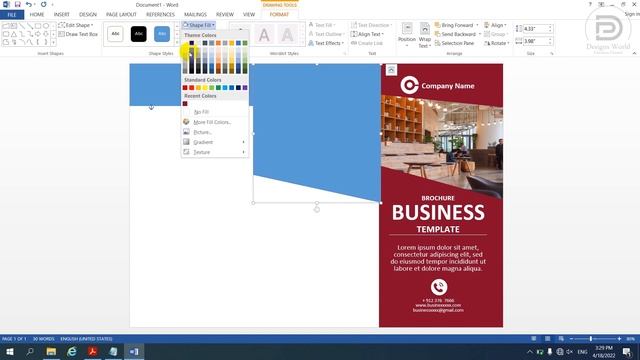Open Text Direction dropdown
The image size is (640, 360).
click(371, 25)
